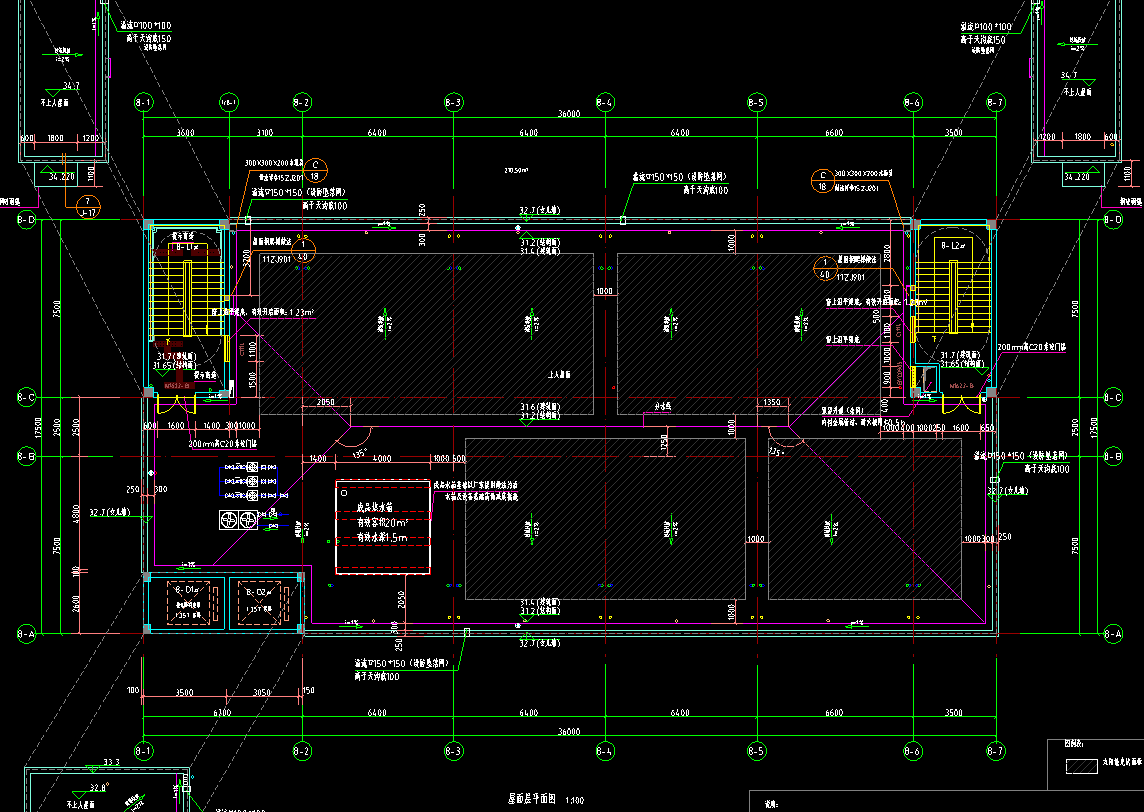
Task: Select the B-D2# elevator shaft symbol
Action: tap(265, 604)
